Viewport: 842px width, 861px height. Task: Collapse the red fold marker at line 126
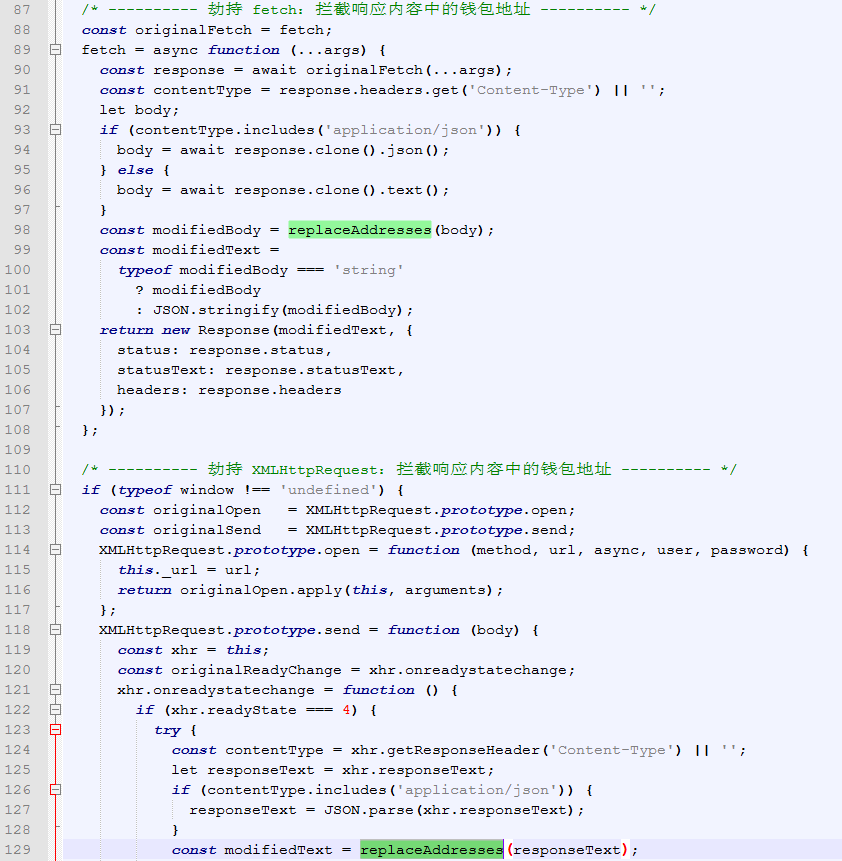point(55,790)
